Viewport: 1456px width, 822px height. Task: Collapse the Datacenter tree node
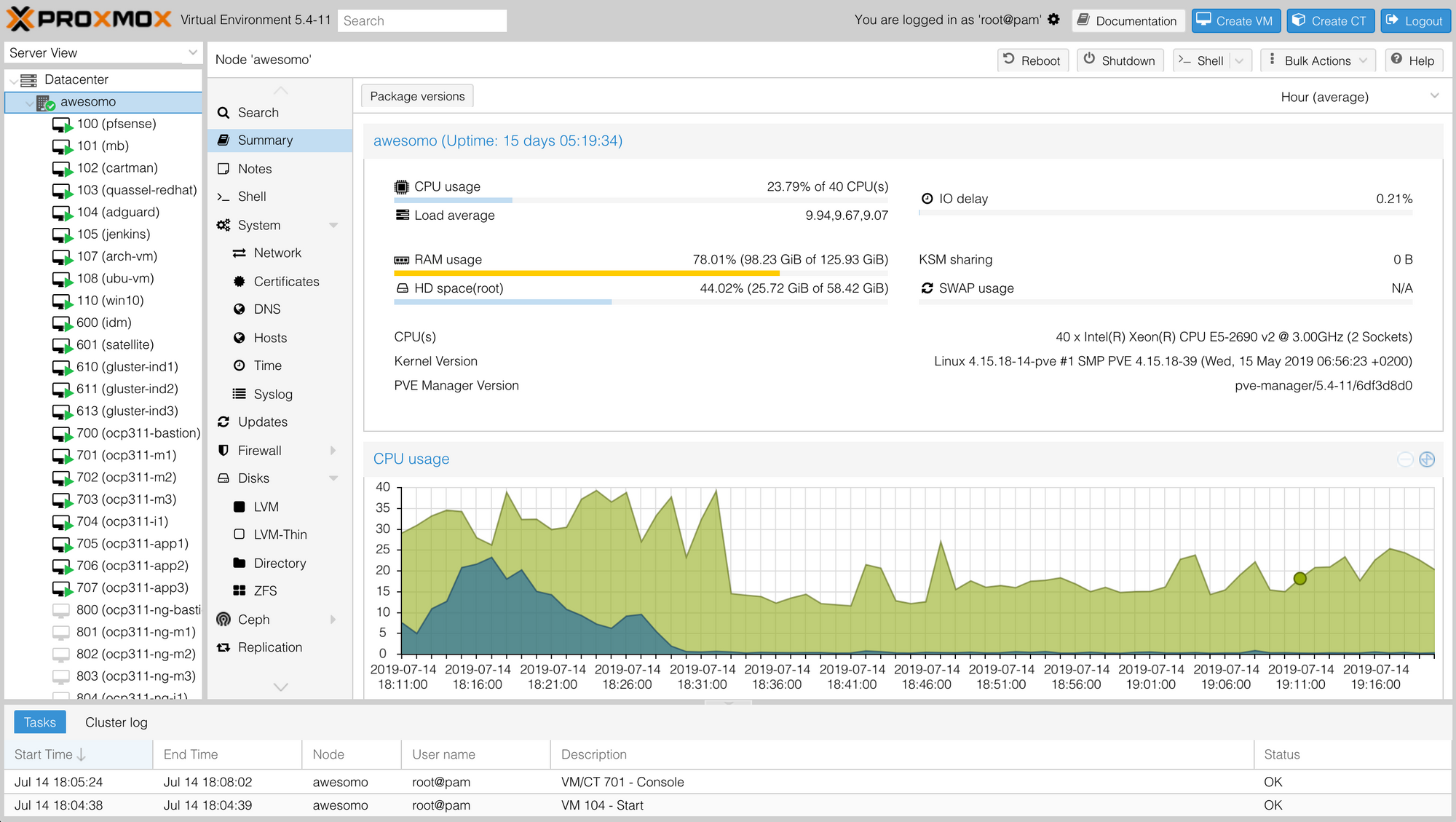(x=14, y=80)
